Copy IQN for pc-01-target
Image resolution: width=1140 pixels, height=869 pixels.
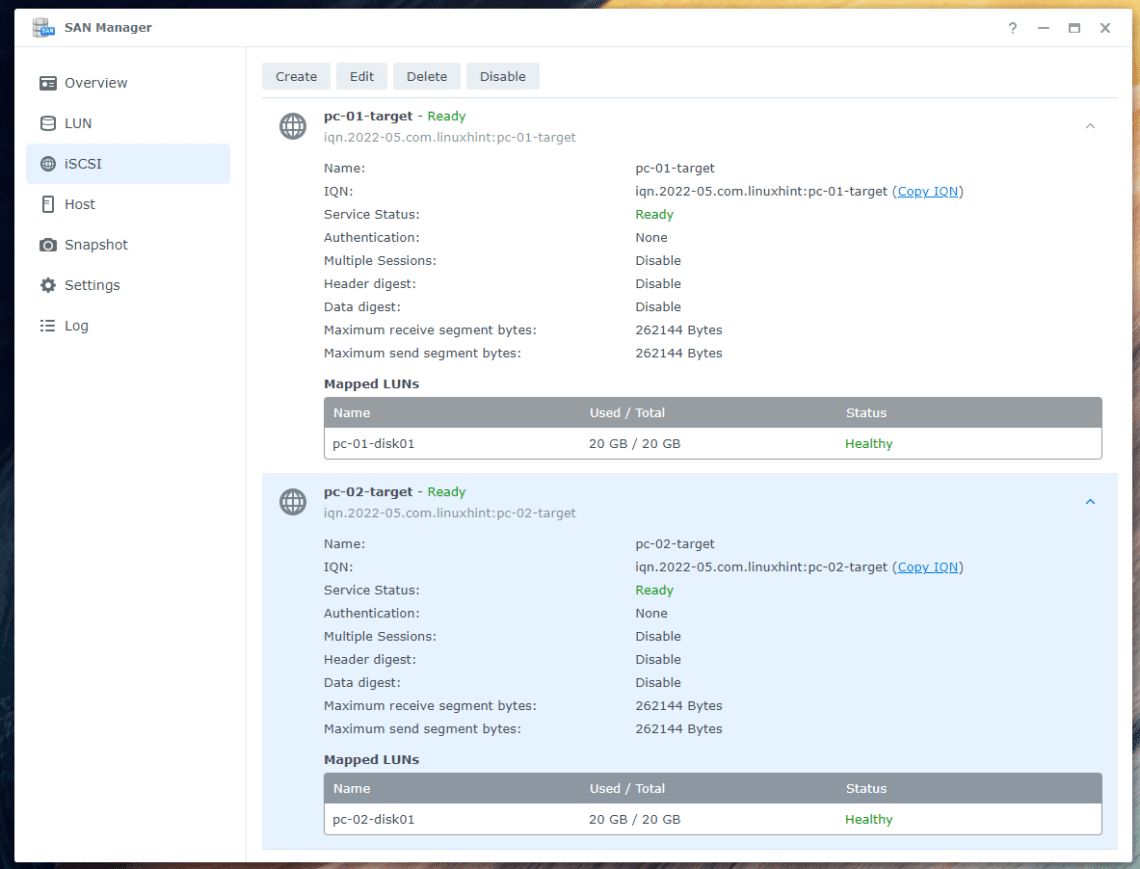[x=928, y=191]
